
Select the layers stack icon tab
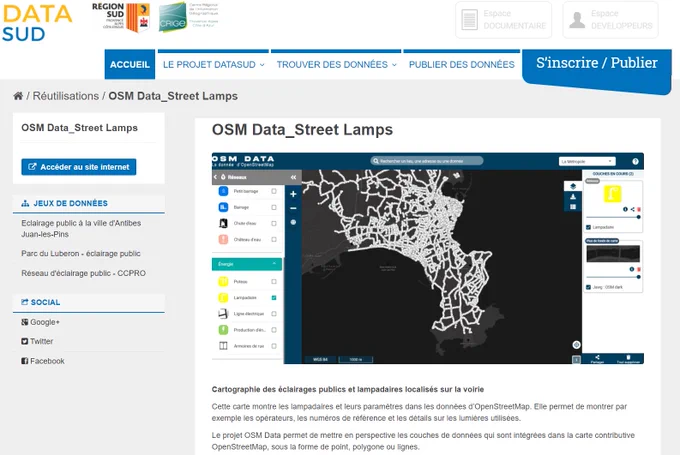[573, 186]
